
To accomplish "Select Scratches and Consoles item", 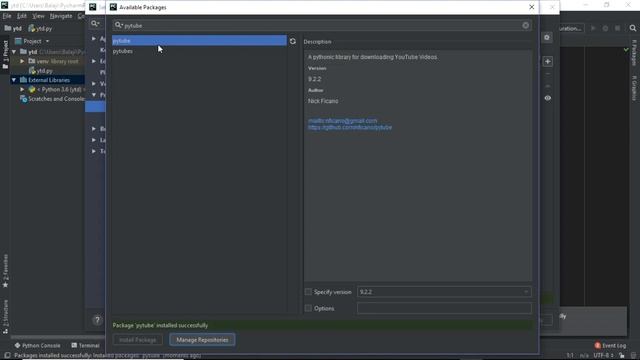I will [52, 99].
